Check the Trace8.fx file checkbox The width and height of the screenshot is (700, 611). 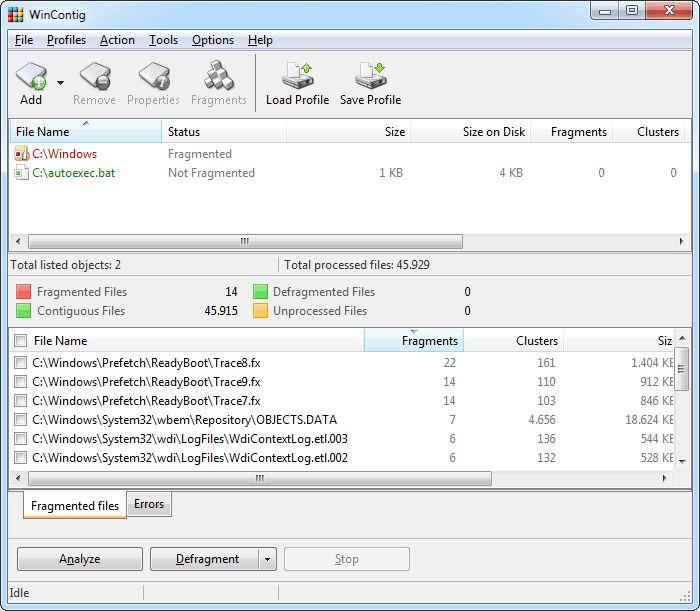[x=21, y=362]
